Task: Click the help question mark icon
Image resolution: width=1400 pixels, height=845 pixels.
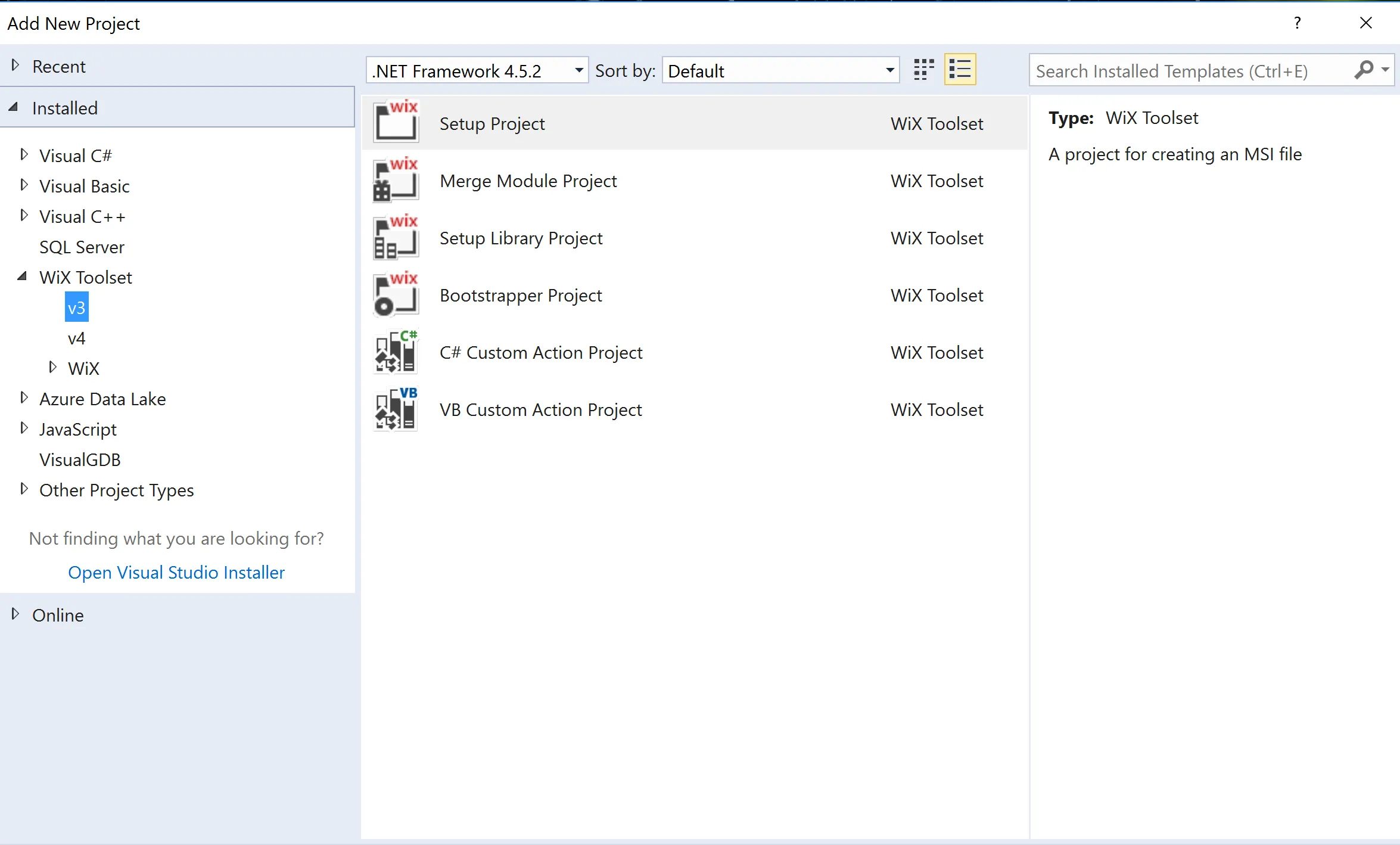Action: (1297, 23)
